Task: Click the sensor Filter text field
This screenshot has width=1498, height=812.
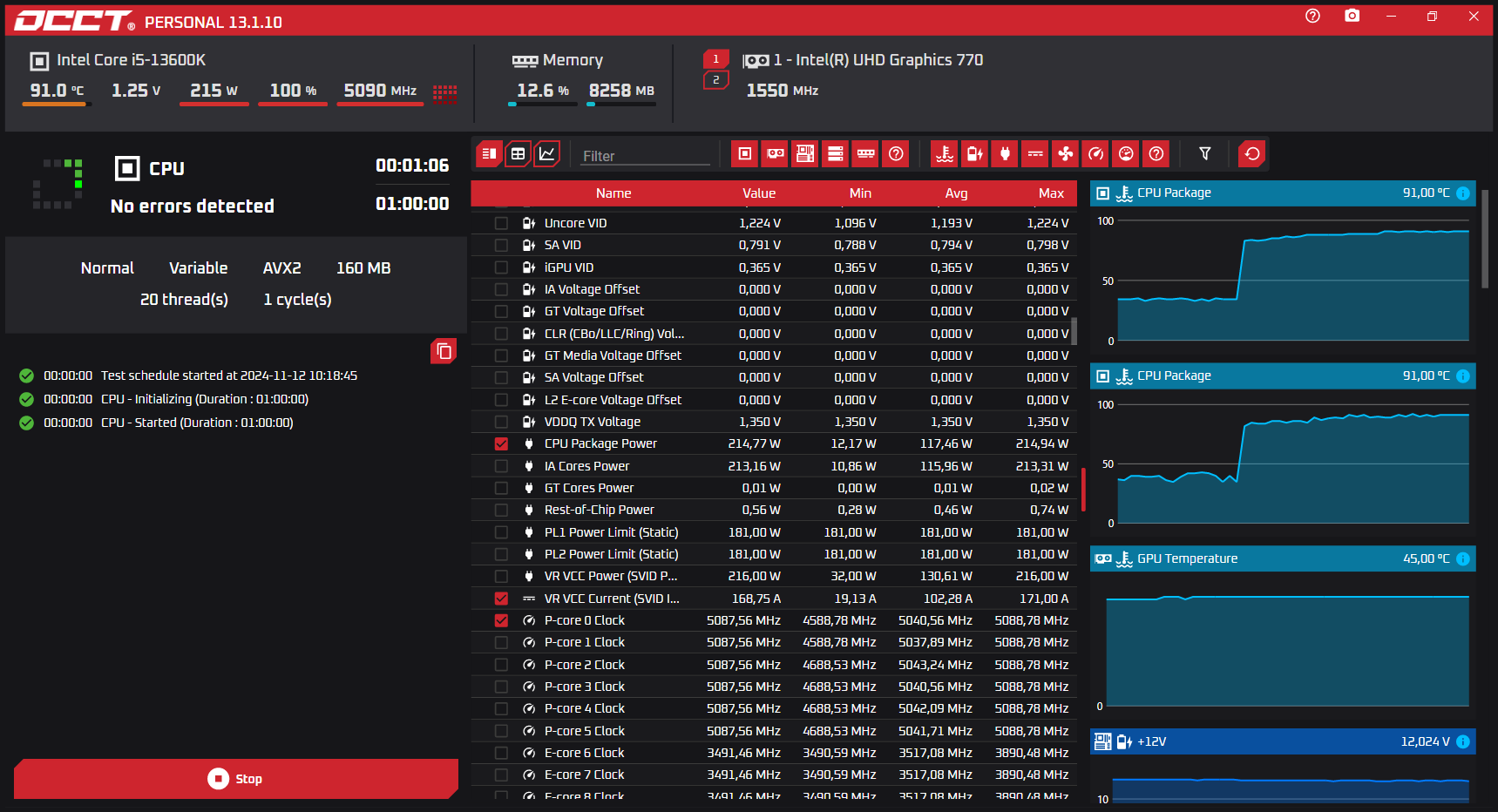Action: coord(646,156)
